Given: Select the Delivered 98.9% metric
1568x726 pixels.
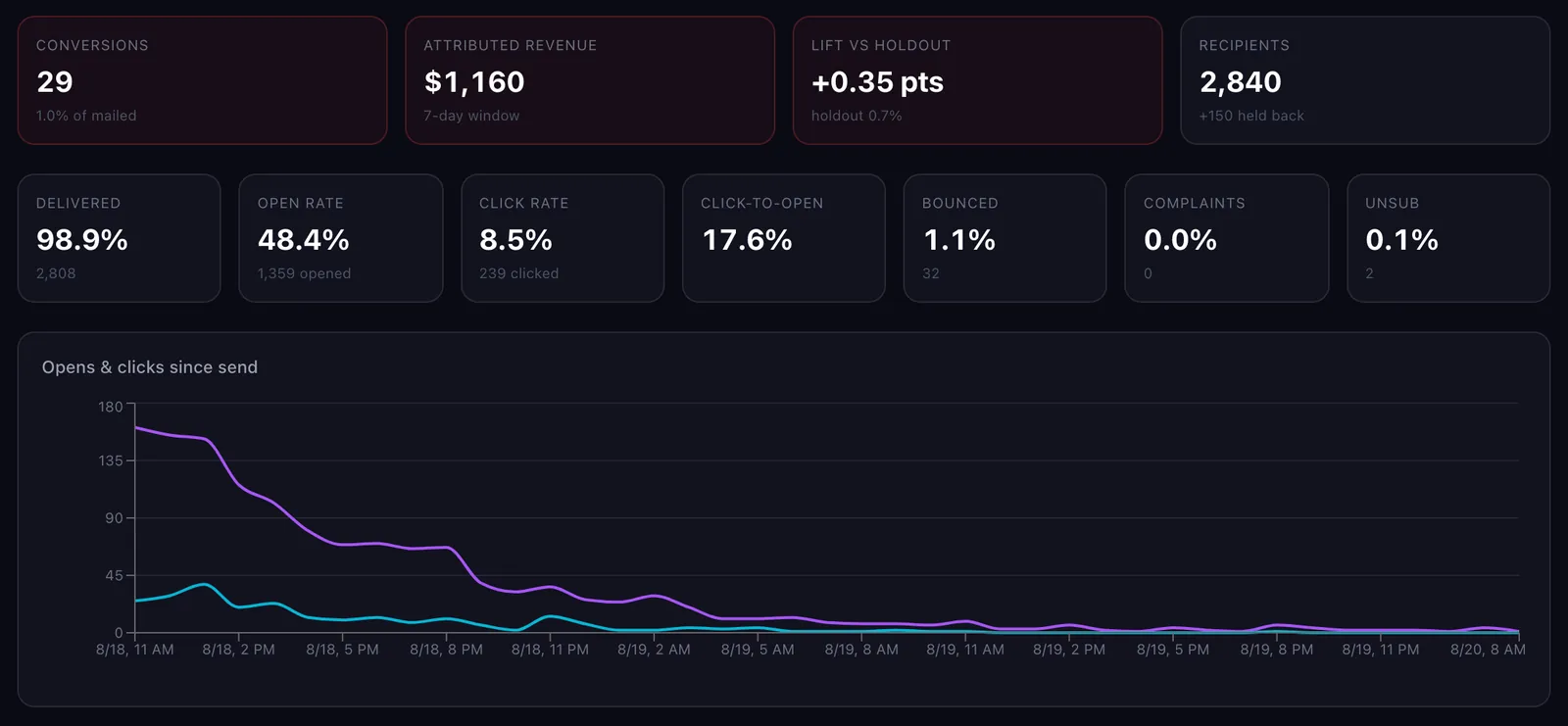Looking at the screenshot, I should pyautogui.click(x=119, y=238).
